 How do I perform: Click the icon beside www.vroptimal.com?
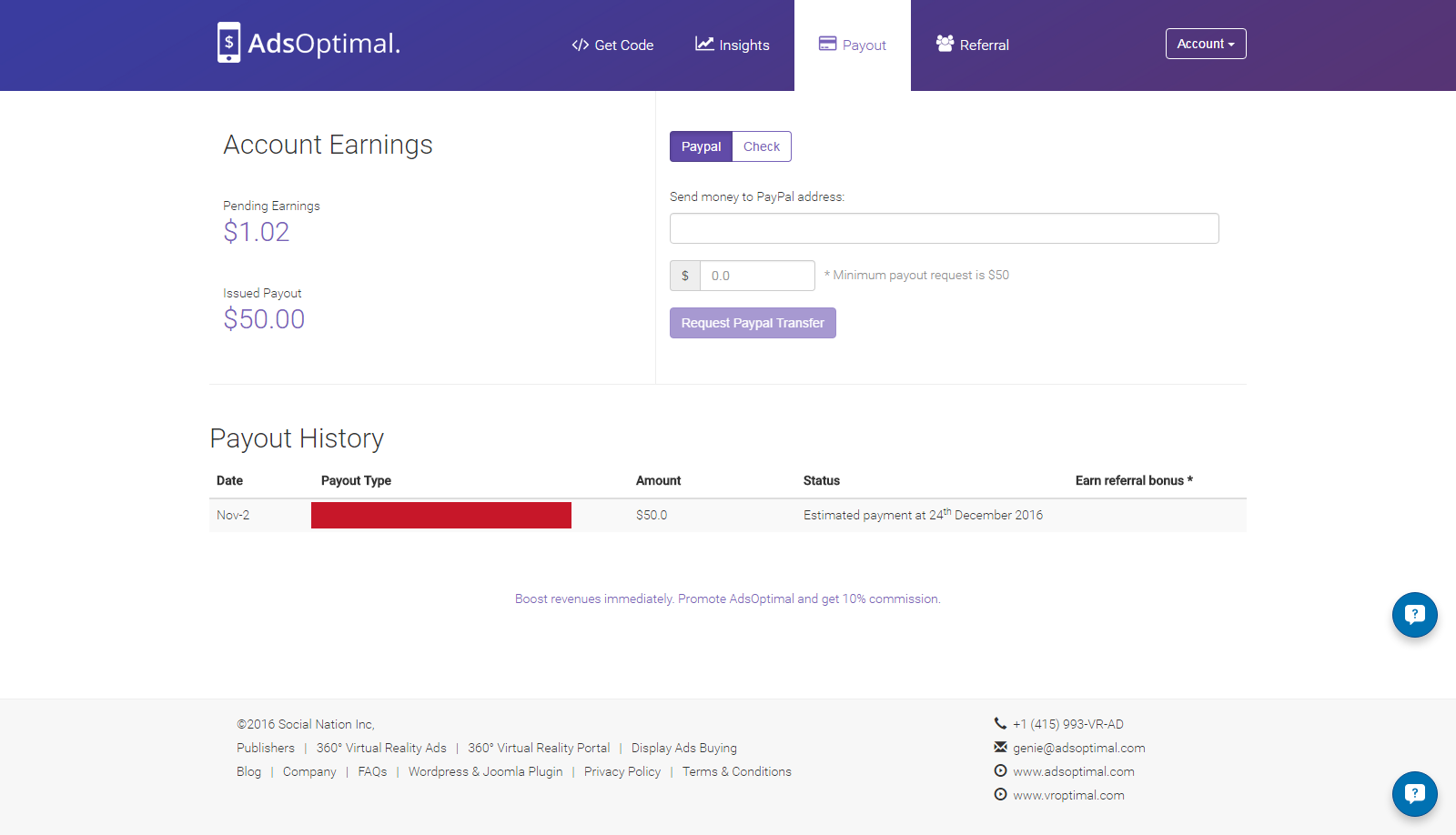[x=1000, y=794]
